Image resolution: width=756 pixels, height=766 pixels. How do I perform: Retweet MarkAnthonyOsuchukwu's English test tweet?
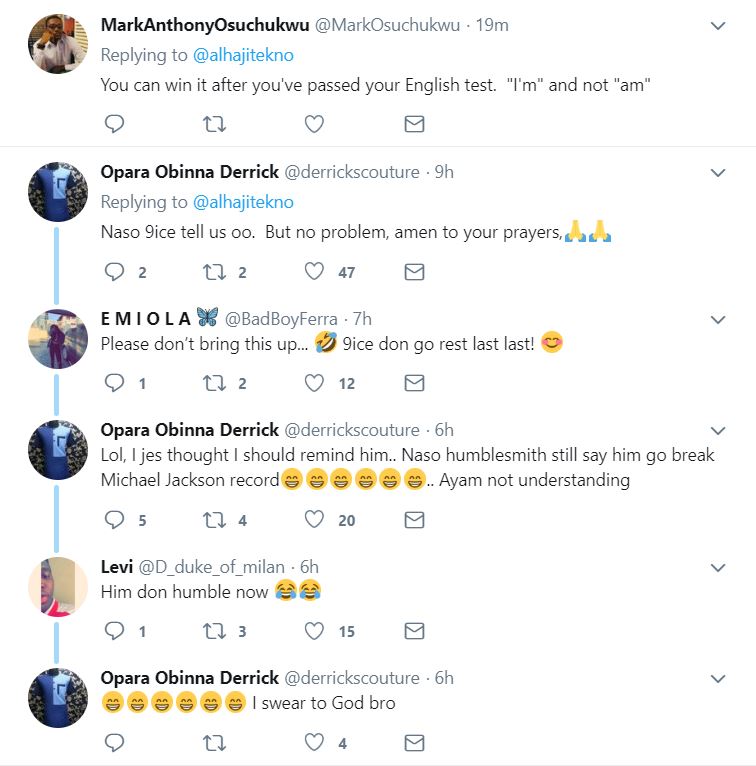[x=215, y=124]
